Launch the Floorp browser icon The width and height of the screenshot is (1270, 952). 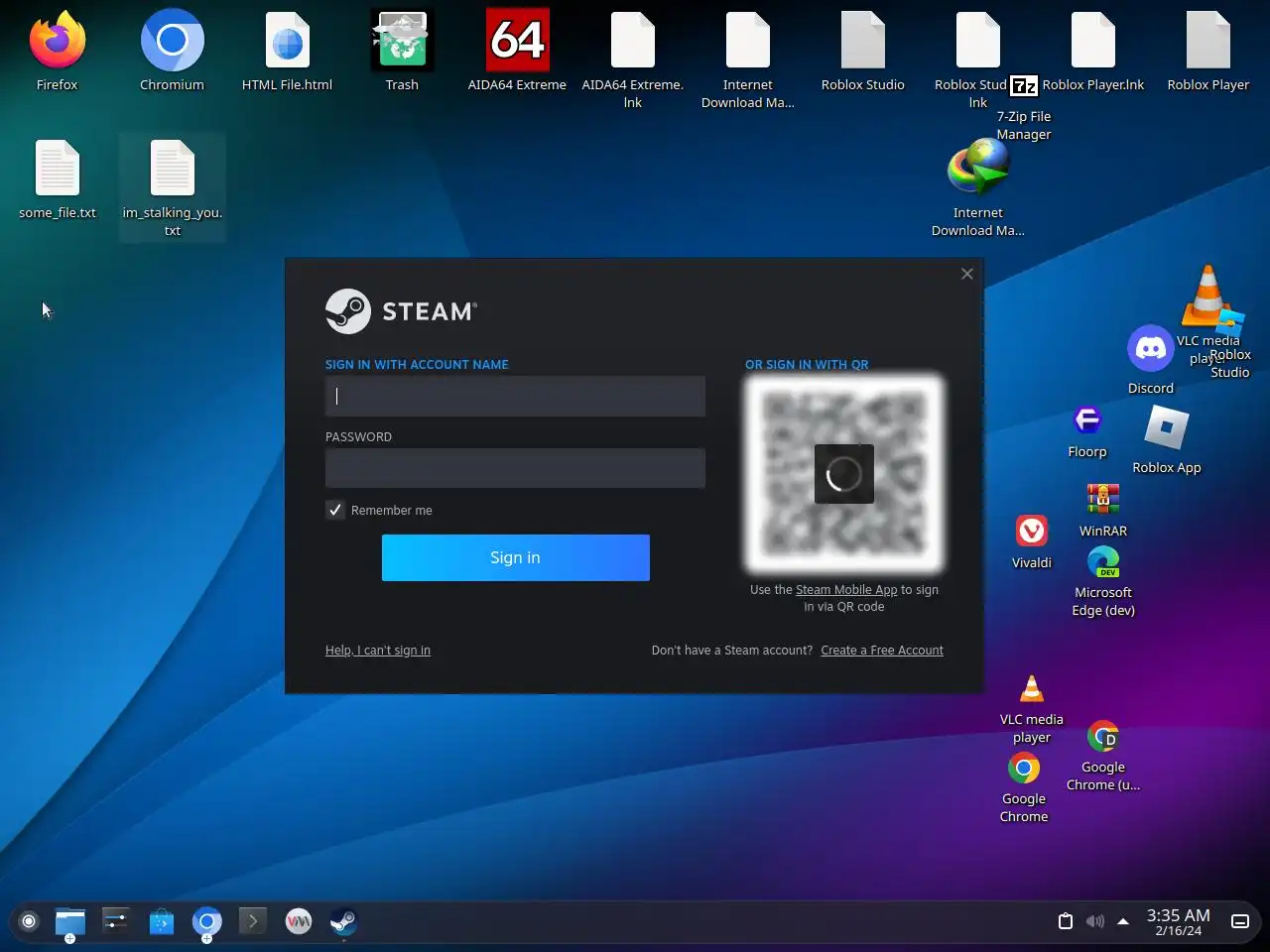[x=1087, y=419]
